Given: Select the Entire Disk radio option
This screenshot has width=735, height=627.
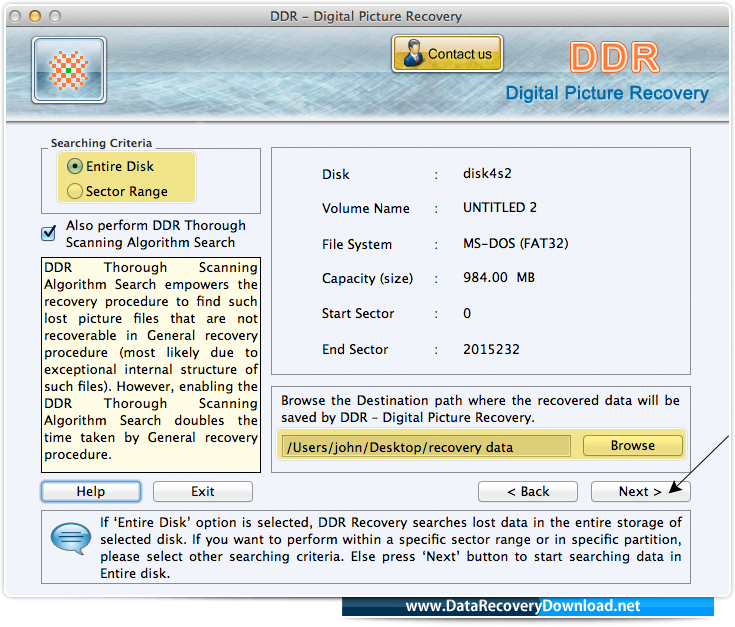Looking at the screenshot, I should [75, 166].
